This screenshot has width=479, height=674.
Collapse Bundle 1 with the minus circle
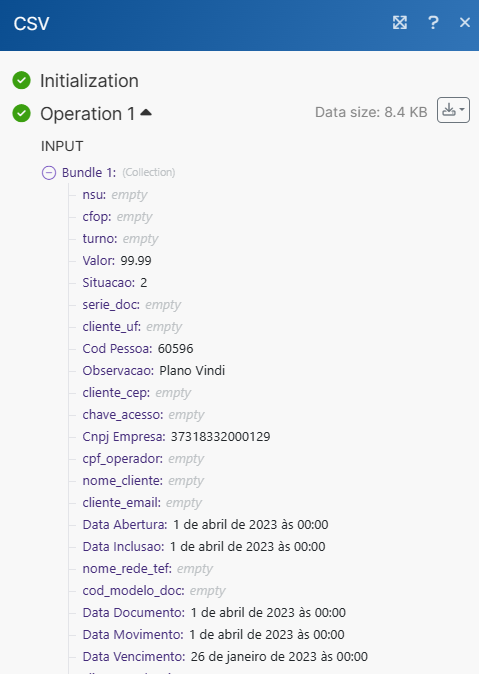[x=49, y=173]
